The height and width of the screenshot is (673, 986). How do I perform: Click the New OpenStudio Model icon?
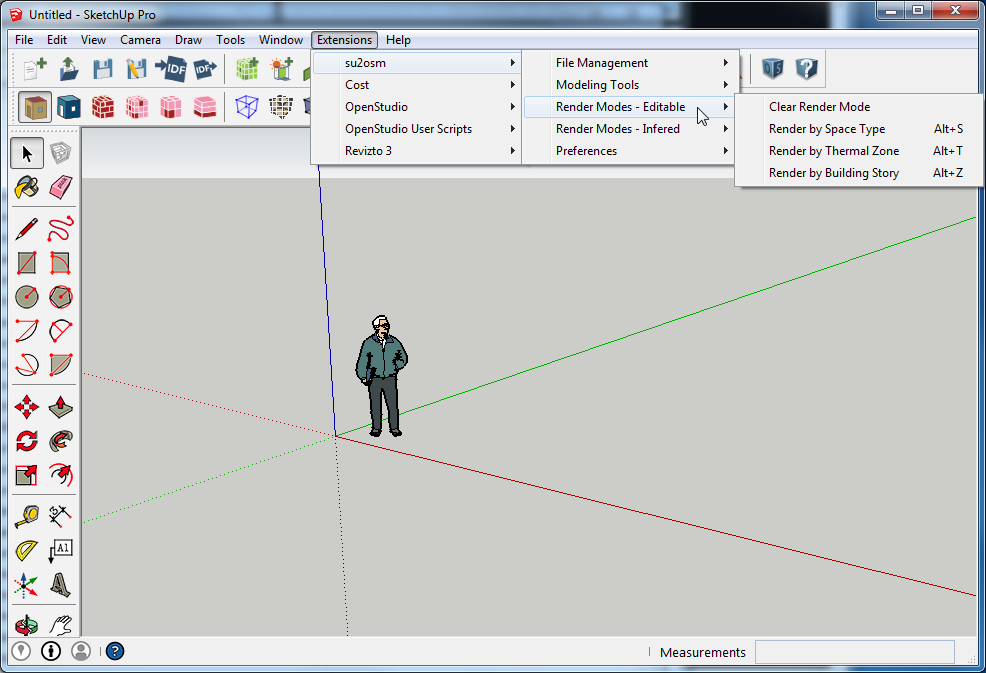[35, 68]
